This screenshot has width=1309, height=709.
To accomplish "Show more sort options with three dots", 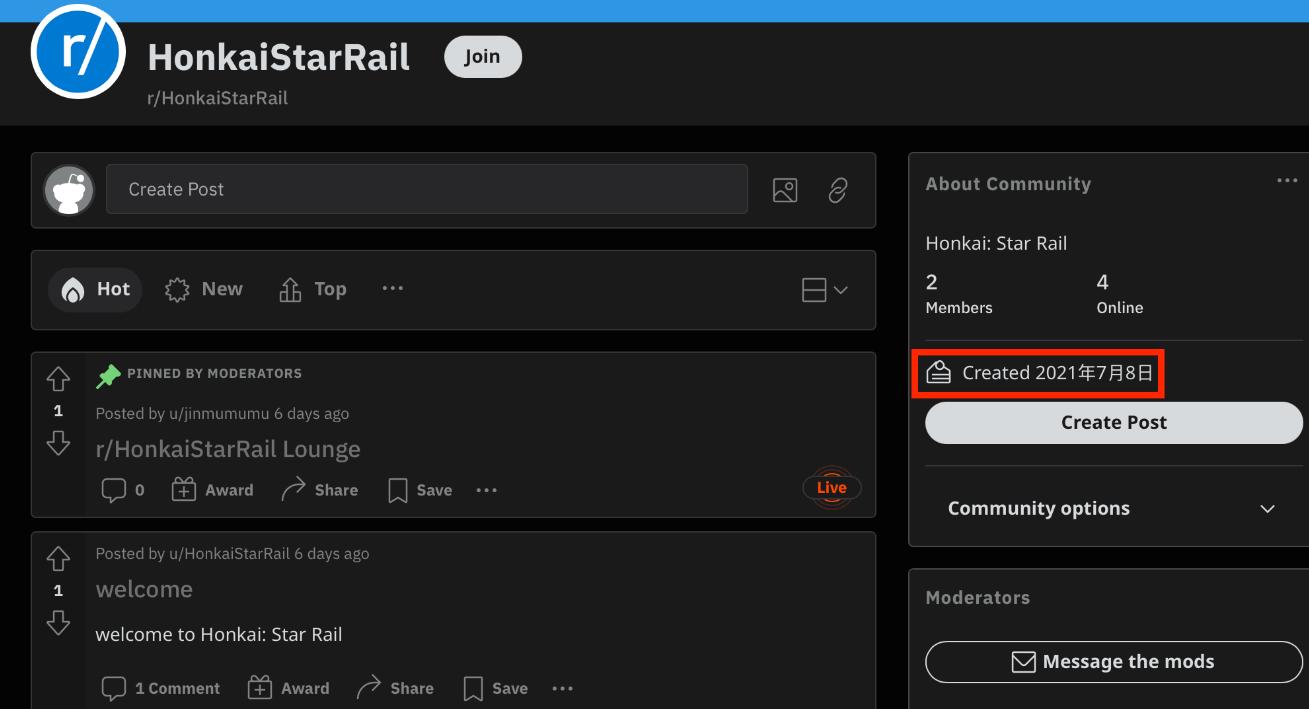I will pyautogui.click(x=393, y=289).
